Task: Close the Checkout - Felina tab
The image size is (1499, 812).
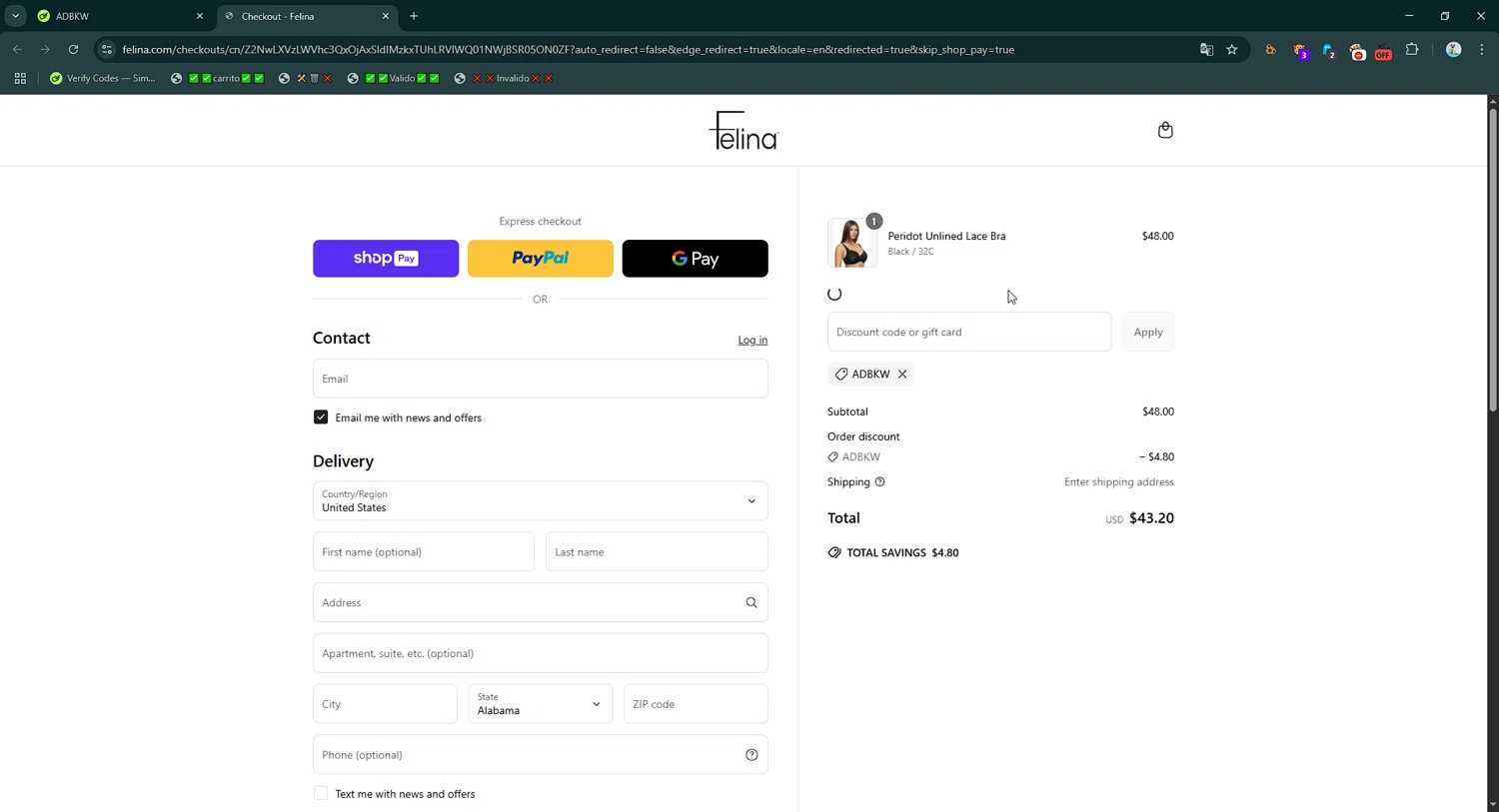Action: [386, 16]
